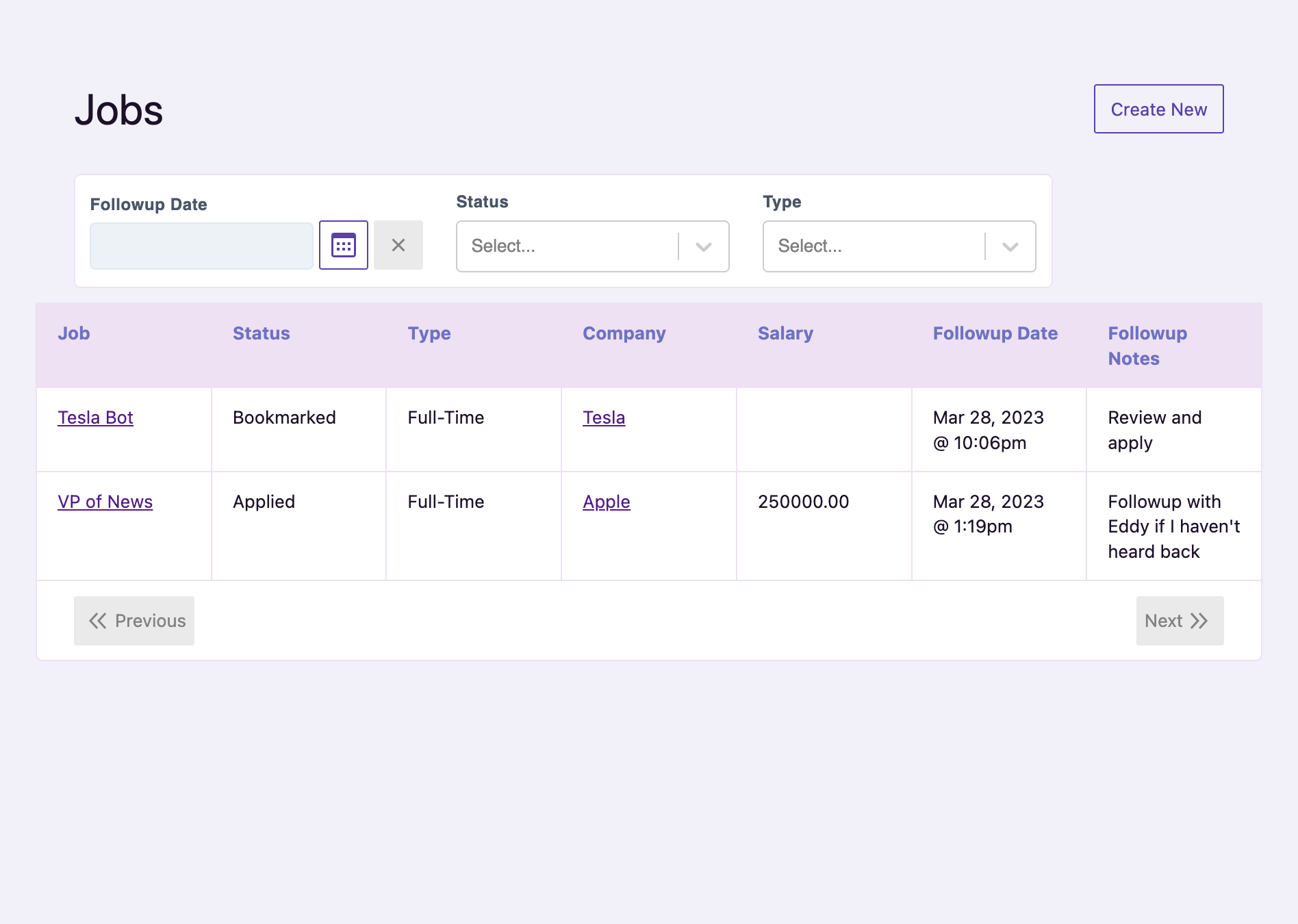
Task: Open the Tesla Bot job link
Action: (x=95, y=418)
